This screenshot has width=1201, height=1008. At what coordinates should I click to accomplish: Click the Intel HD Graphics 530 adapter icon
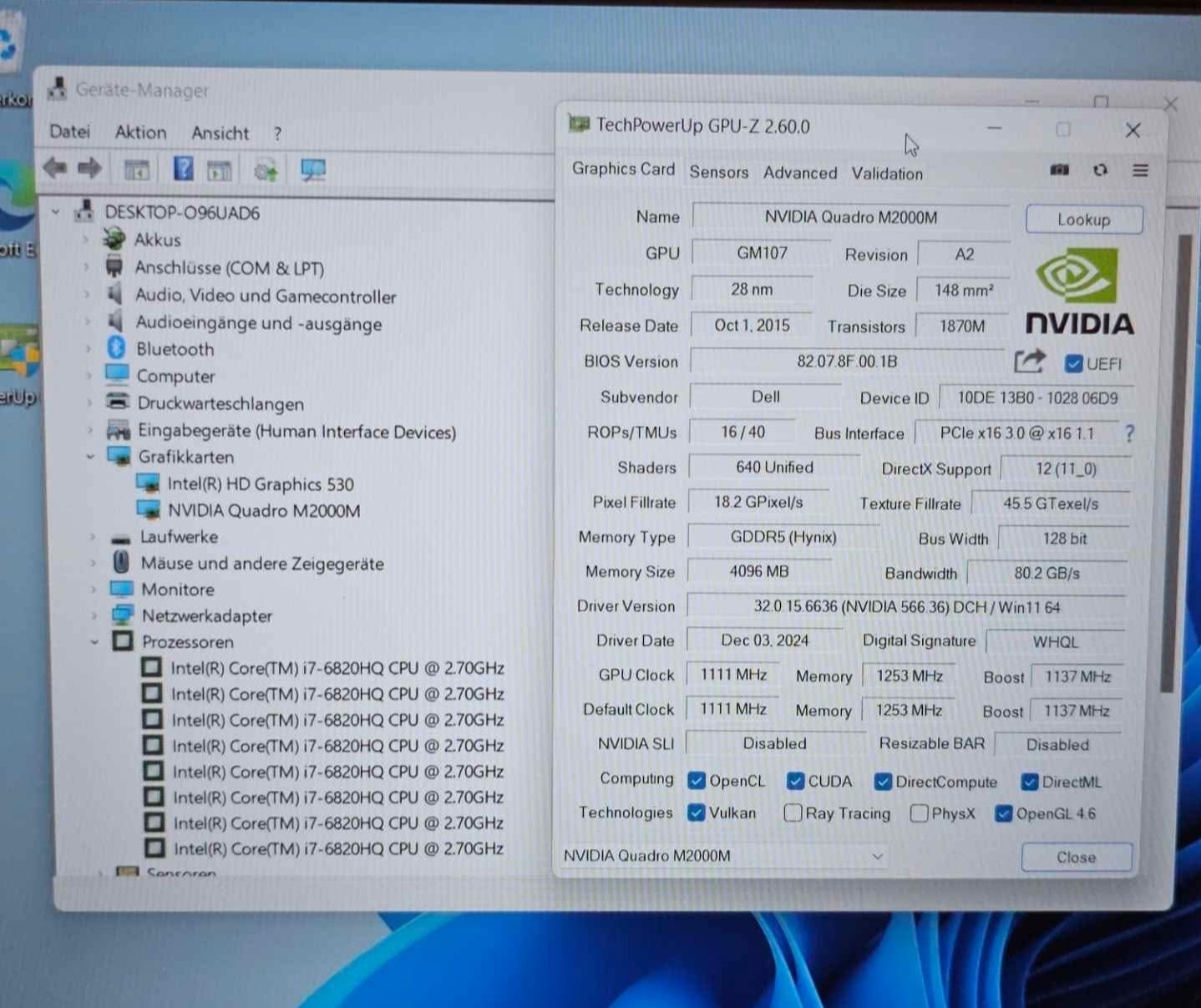pyautogui.click(x=148, y=484)
